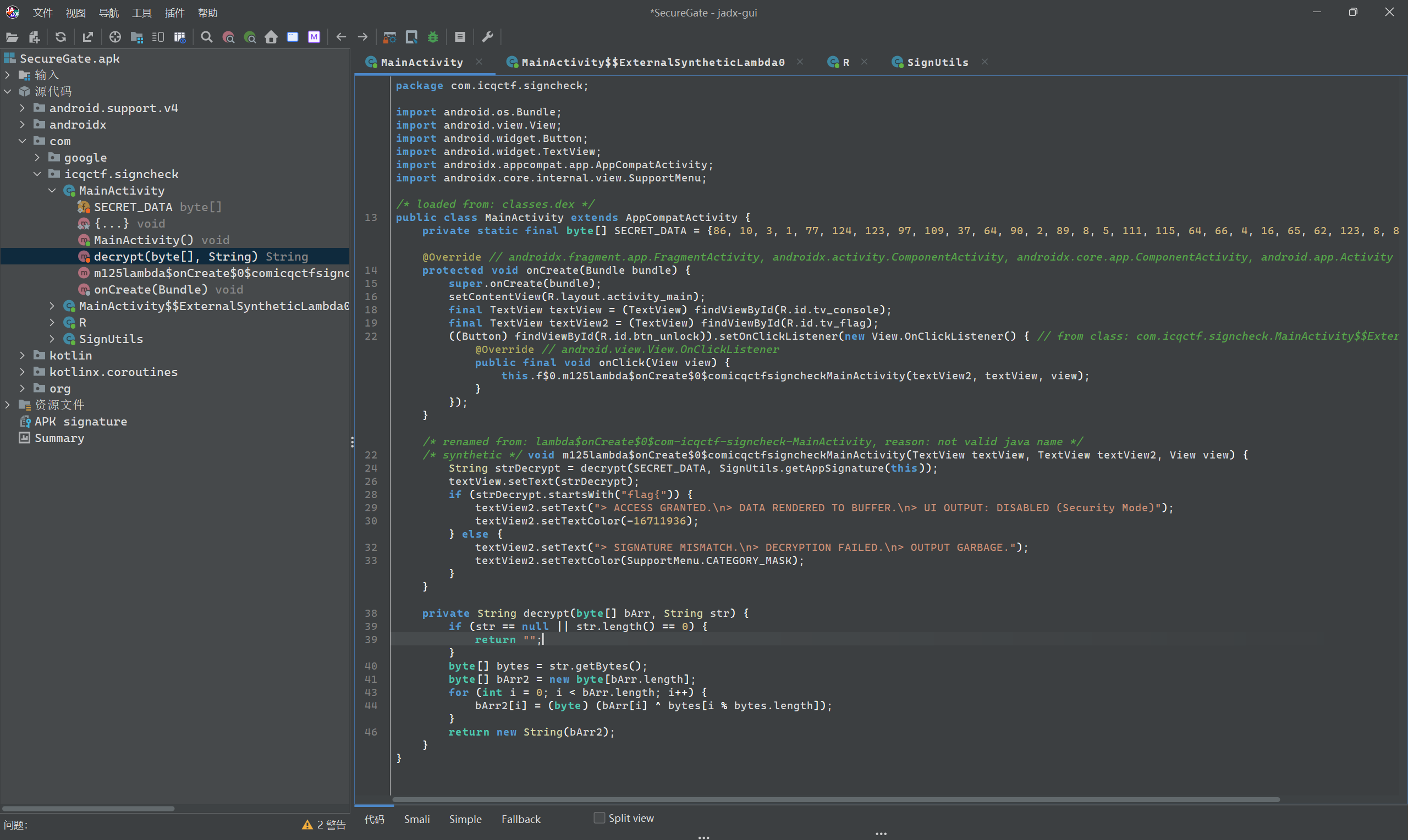1408x840 pixels.
Task: Expand the androidx package node
Action: pos(22,124)
